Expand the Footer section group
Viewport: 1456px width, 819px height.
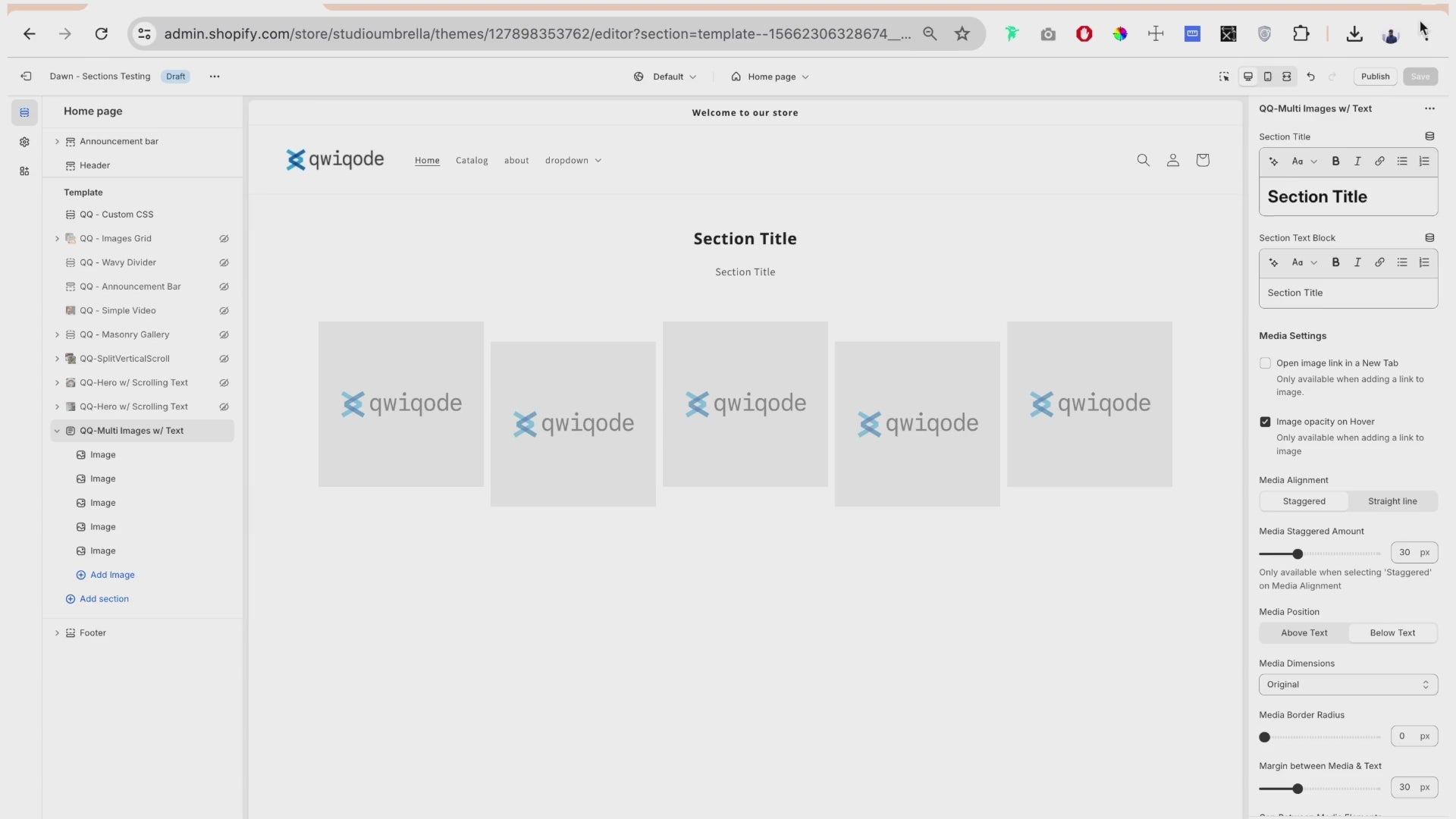point(57,633)
